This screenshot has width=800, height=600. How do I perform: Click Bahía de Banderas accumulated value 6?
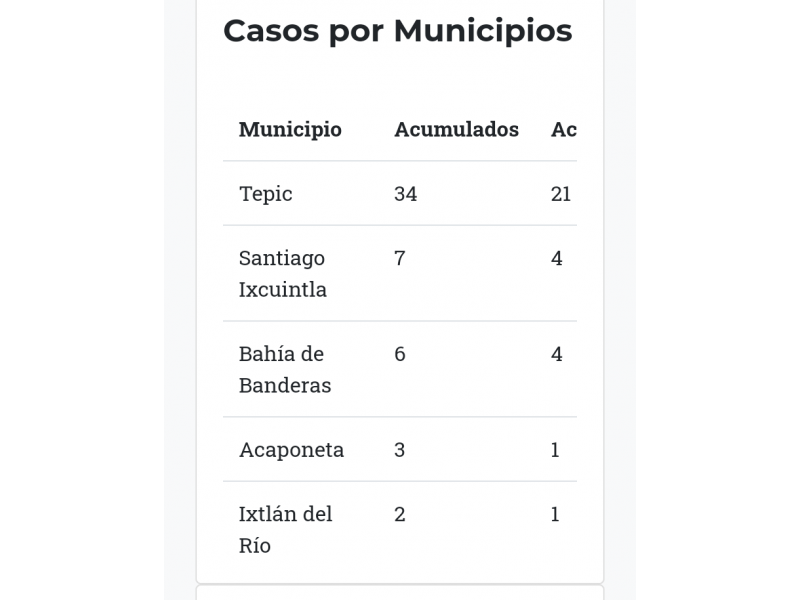pyautogui.click(x=400, y=354)
